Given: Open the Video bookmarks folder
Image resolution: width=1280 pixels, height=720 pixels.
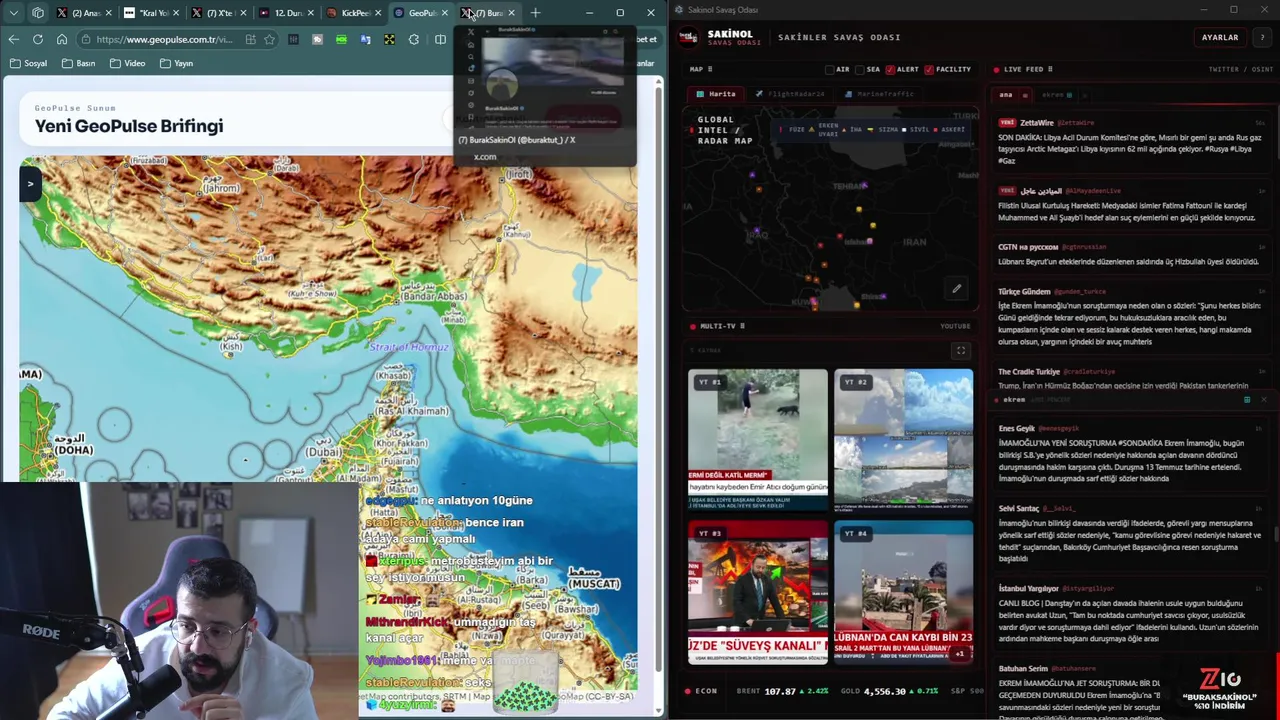Looking at the screenshot, I should point(127,63).
